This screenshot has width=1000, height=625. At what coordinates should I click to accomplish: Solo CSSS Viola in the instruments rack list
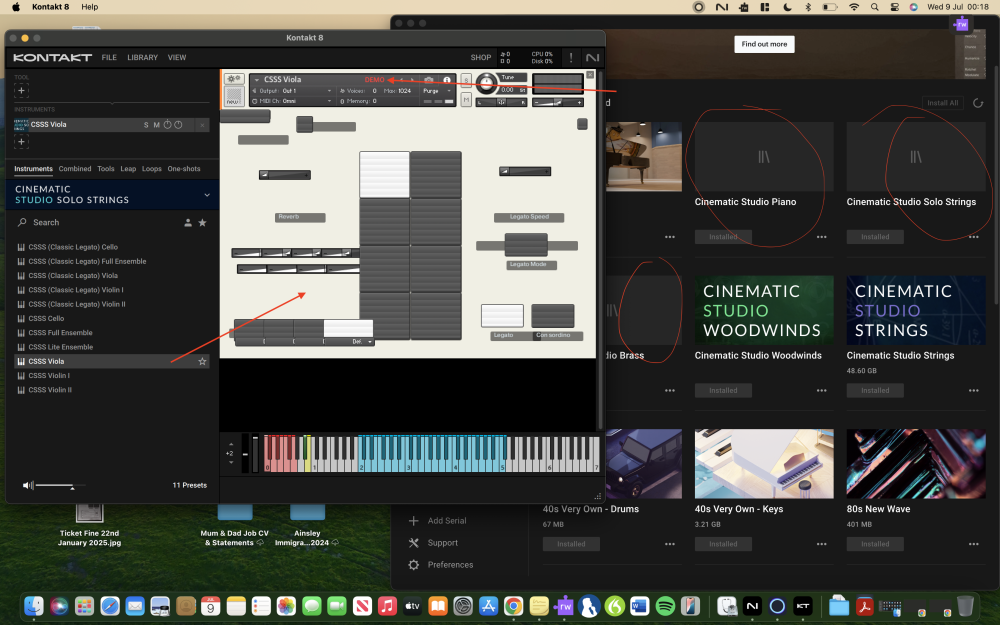click(x=146, y=125)
